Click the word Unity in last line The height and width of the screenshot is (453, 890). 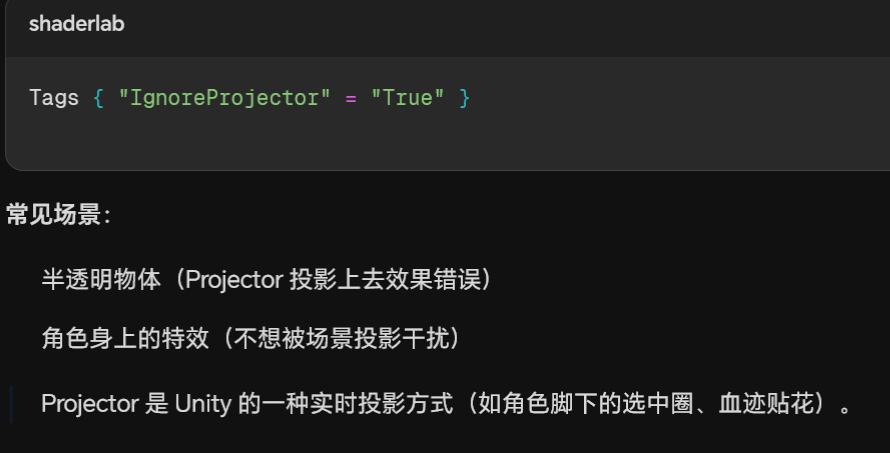point(203,404)
